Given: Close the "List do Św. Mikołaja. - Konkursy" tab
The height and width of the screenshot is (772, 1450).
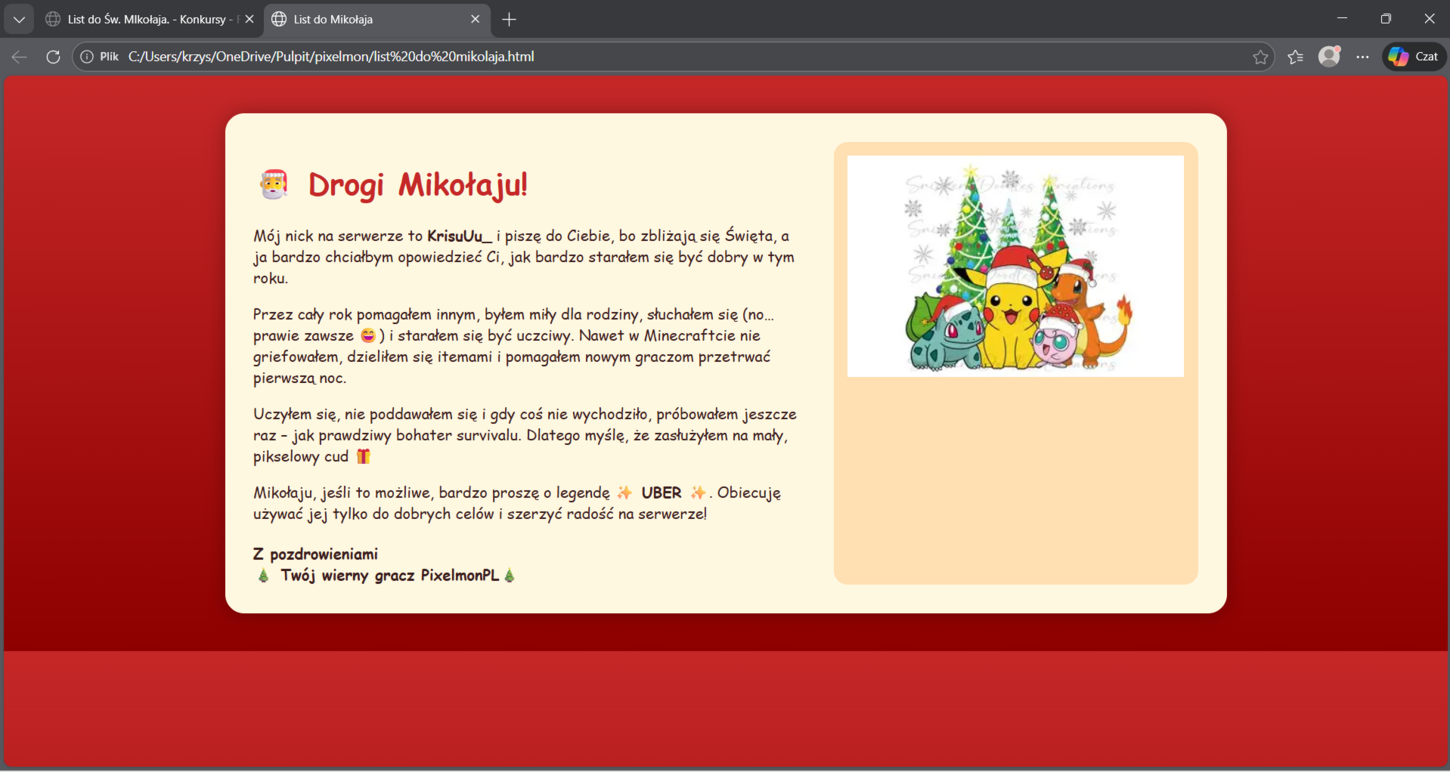Looking at the screenshot, I should (249, 19).
